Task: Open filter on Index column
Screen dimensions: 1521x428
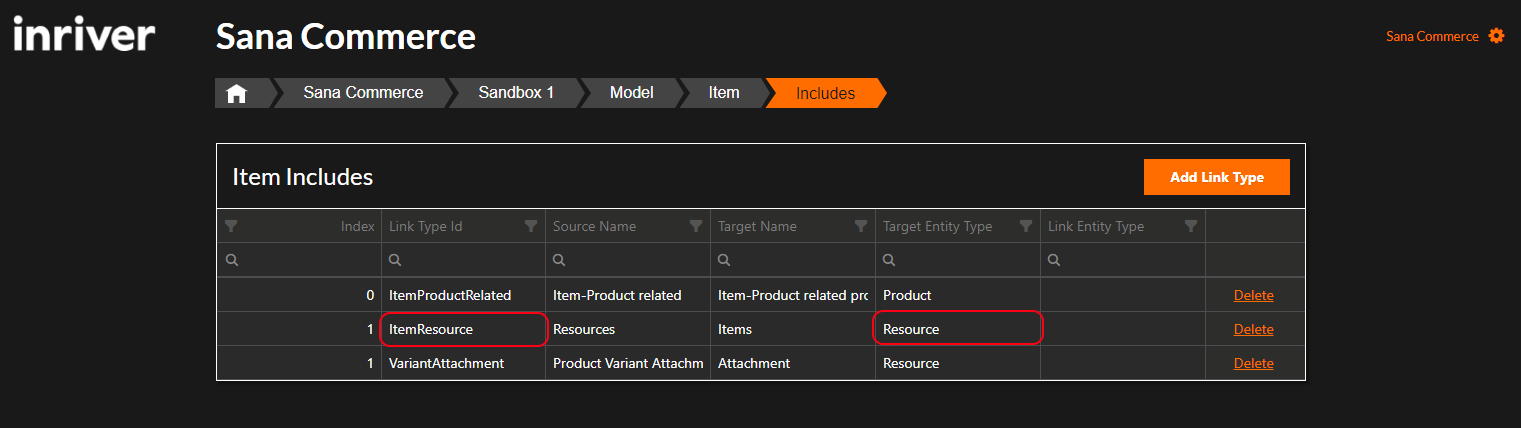Action: pyautogui.click(x=231, y=226)
